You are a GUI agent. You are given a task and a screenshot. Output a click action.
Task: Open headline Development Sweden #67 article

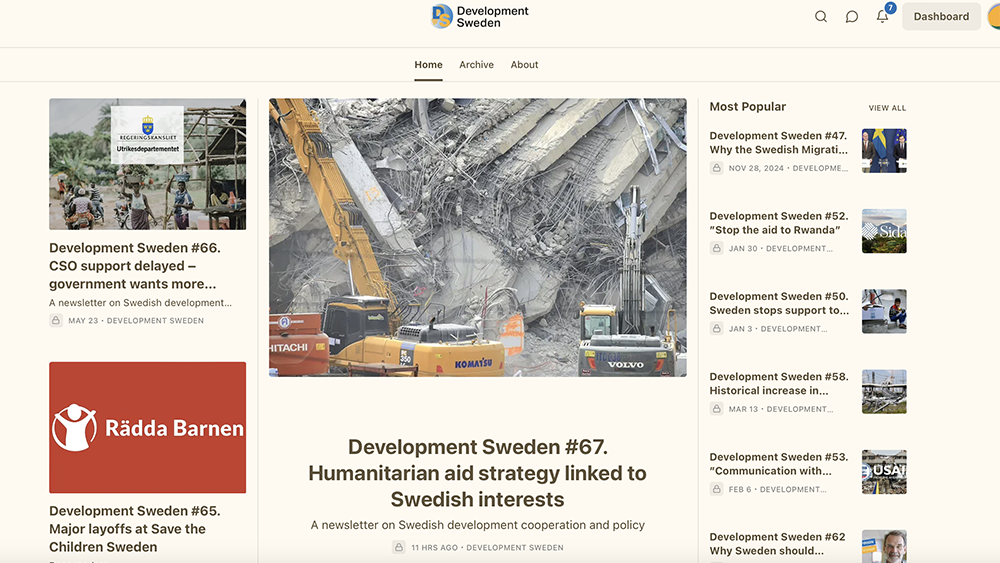click(477, 473)
